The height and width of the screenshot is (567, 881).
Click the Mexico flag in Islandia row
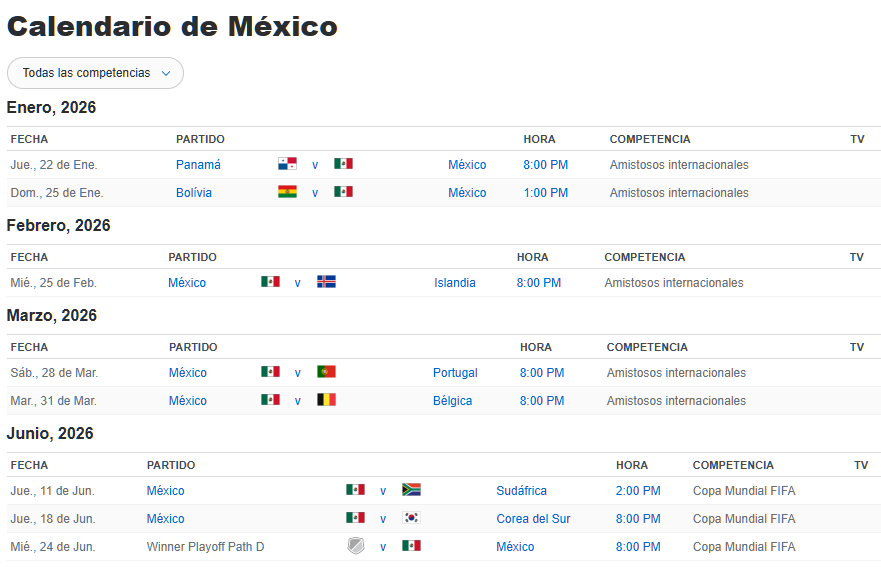tap(270, 282)
